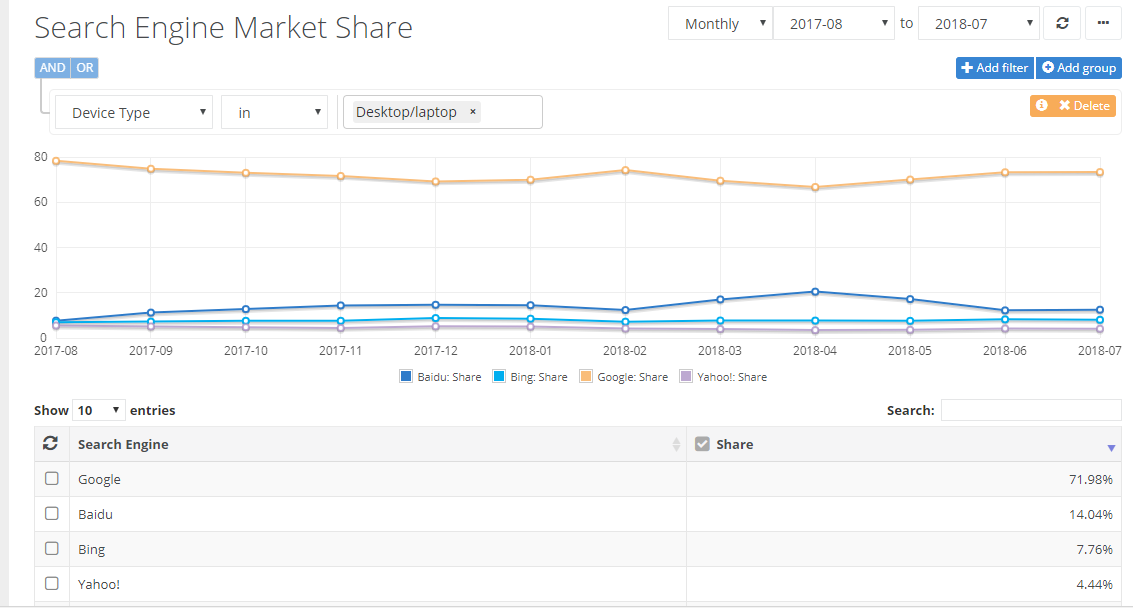This screenshot has height=608, width=1133.
Task: Toggle Bing: Share legend swatch
Action: [499, 376]
